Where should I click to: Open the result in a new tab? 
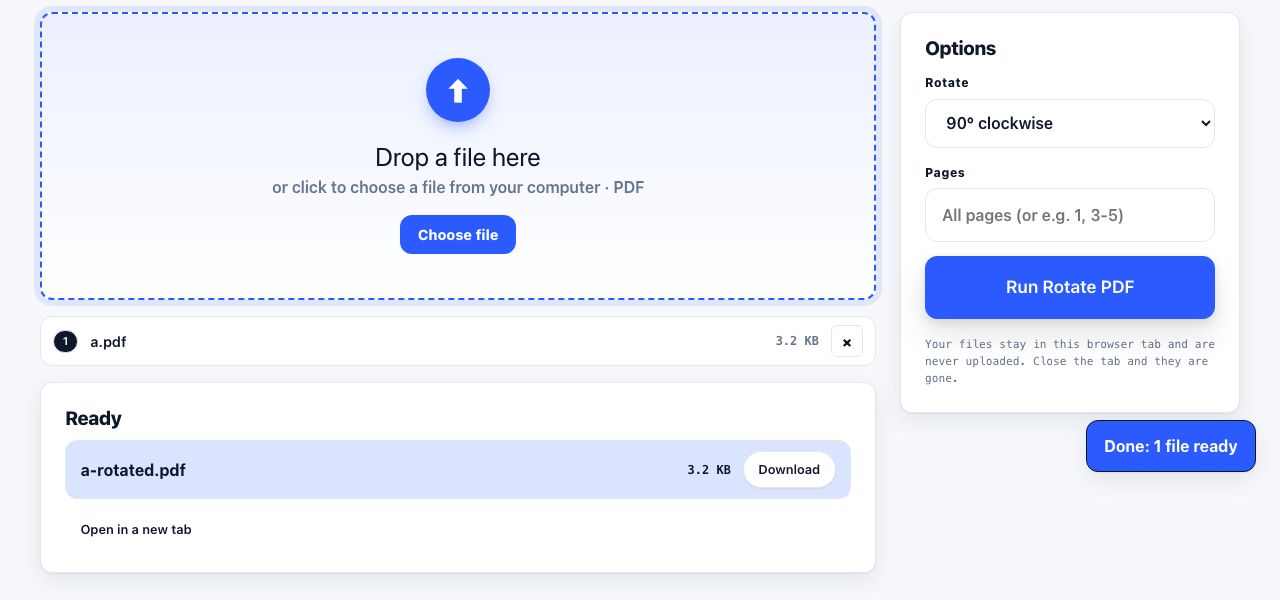point(136,530)
